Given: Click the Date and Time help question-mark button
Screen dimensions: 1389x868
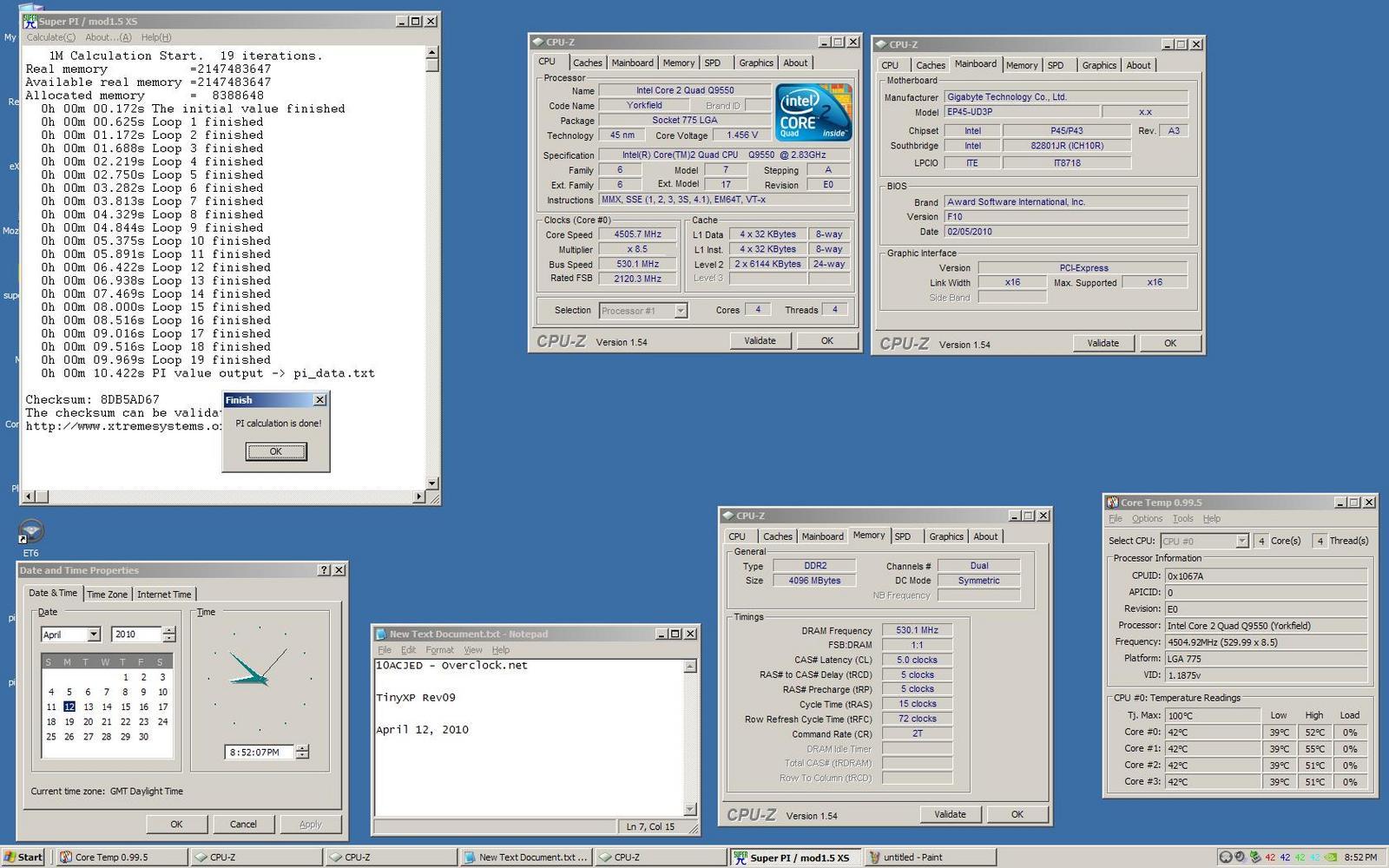Looking at the screenshot, I should [x=325, y=570].
